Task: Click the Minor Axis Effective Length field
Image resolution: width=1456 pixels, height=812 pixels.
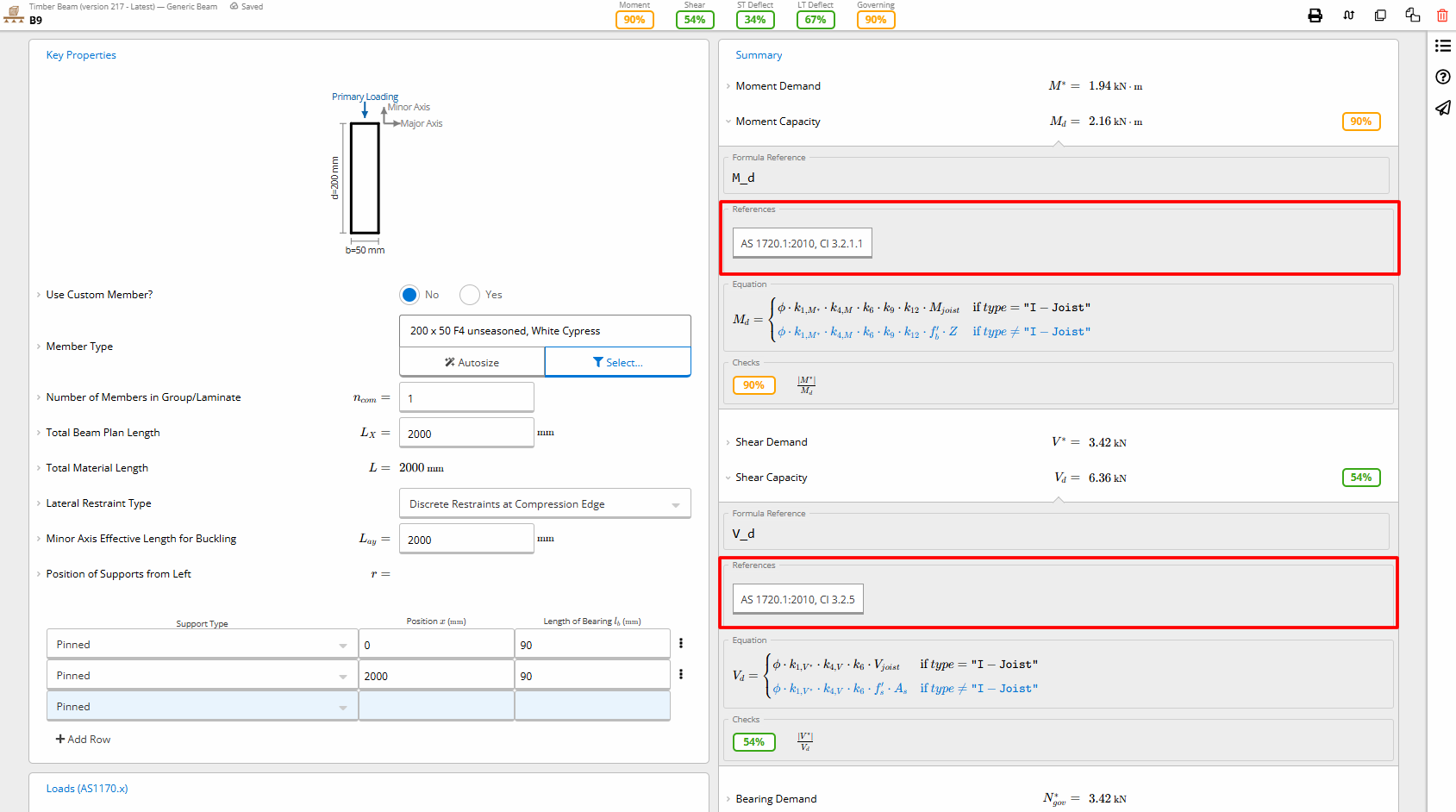Action: click(466, 539)
